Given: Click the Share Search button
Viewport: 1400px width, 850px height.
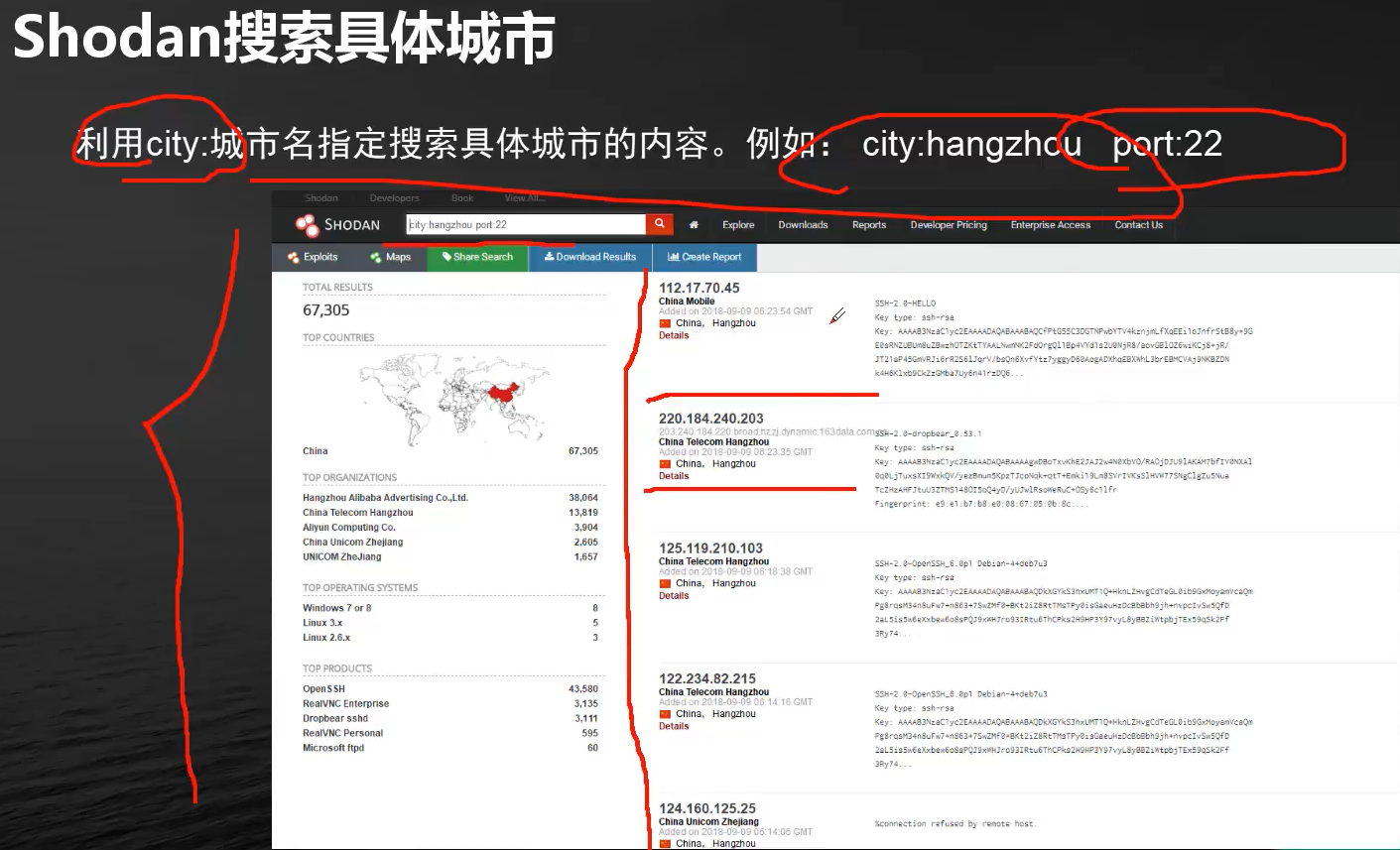Looking at the screenshot, I should pos(477,257).
